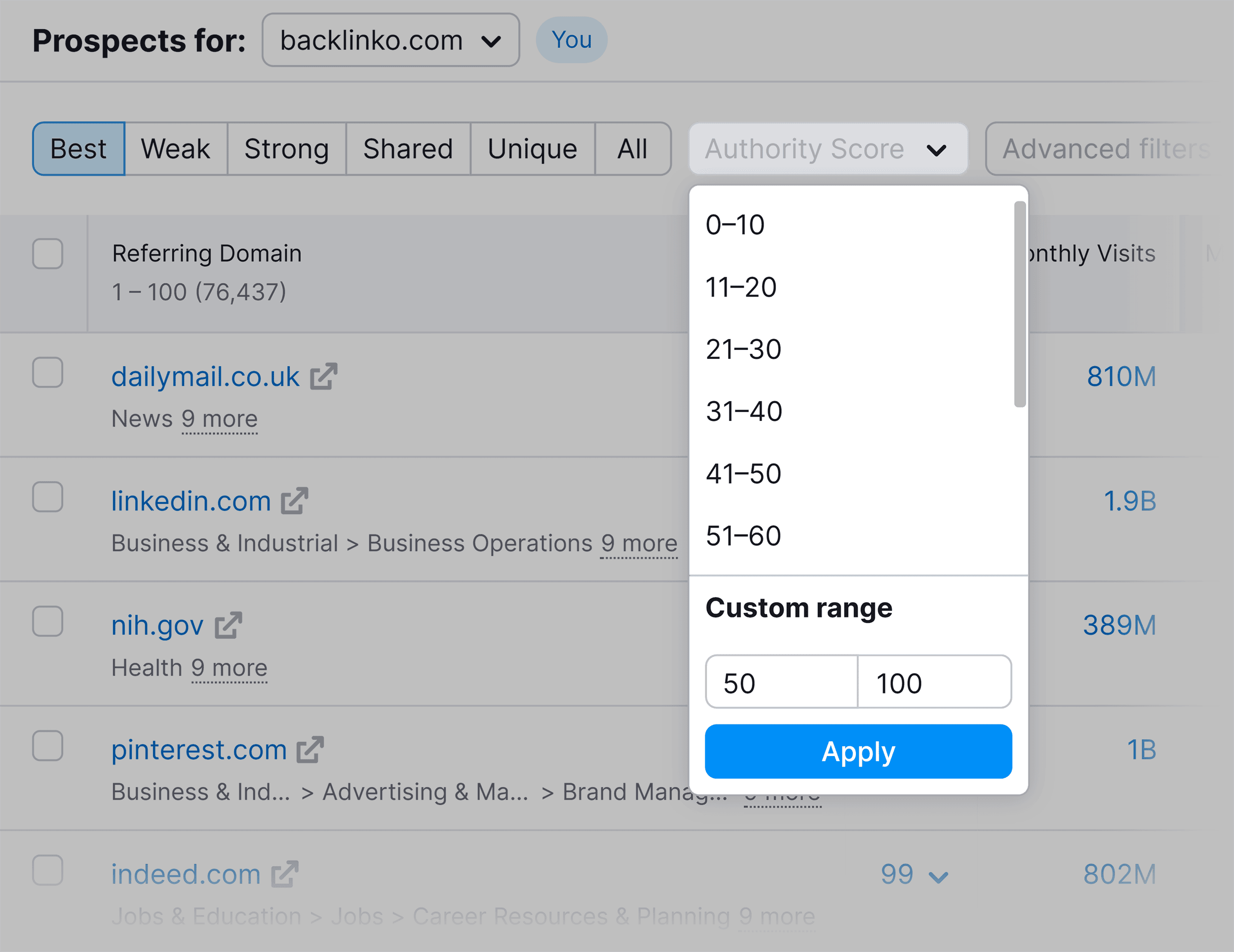The width and height of the screenshot is (1234, 952).
Task: Switch to the Shared tab
Action: point(408,149)
